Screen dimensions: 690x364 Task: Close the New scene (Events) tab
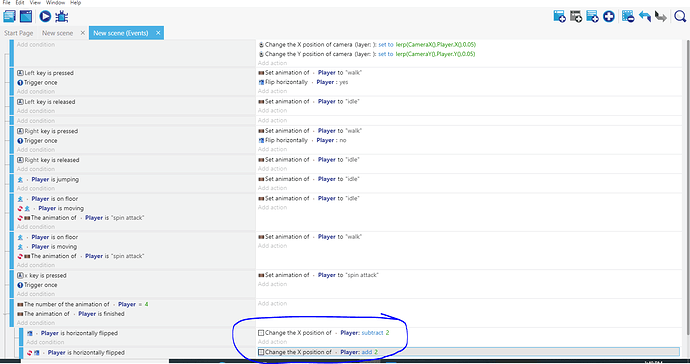[x=158, y=33]
